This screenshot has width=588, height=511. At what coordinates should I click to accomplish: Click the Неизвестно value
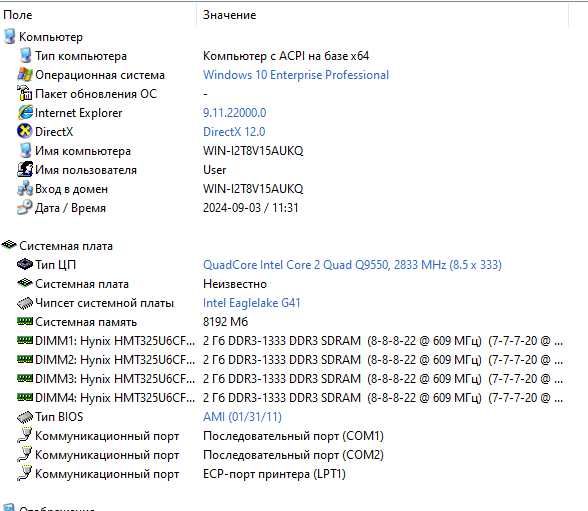click(x=235, y=284)
